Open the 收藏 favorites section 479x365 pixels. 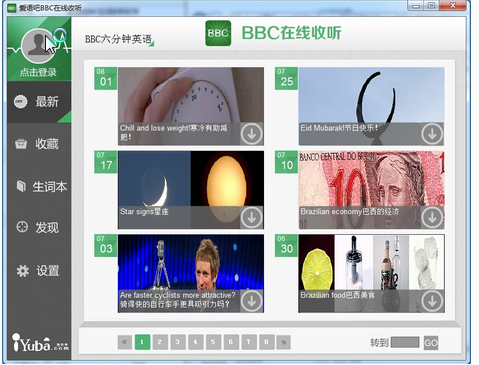pos(39,144)
